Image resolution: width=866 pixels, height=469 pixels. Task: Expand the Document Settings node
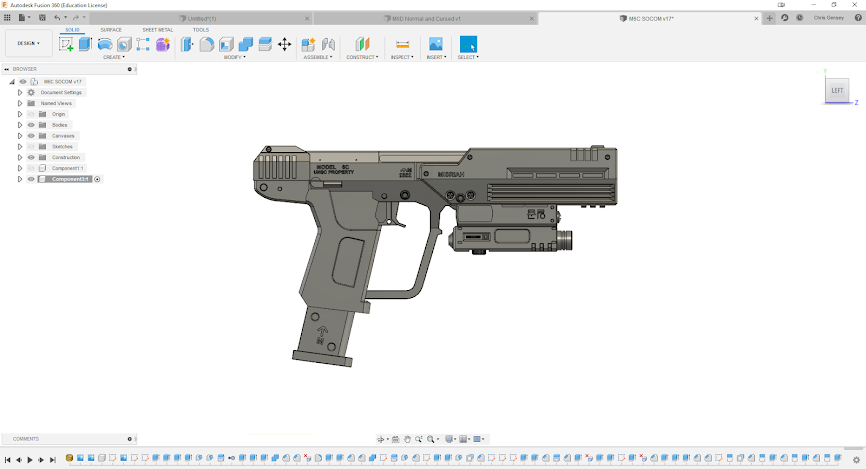click(x=19, y=92)
